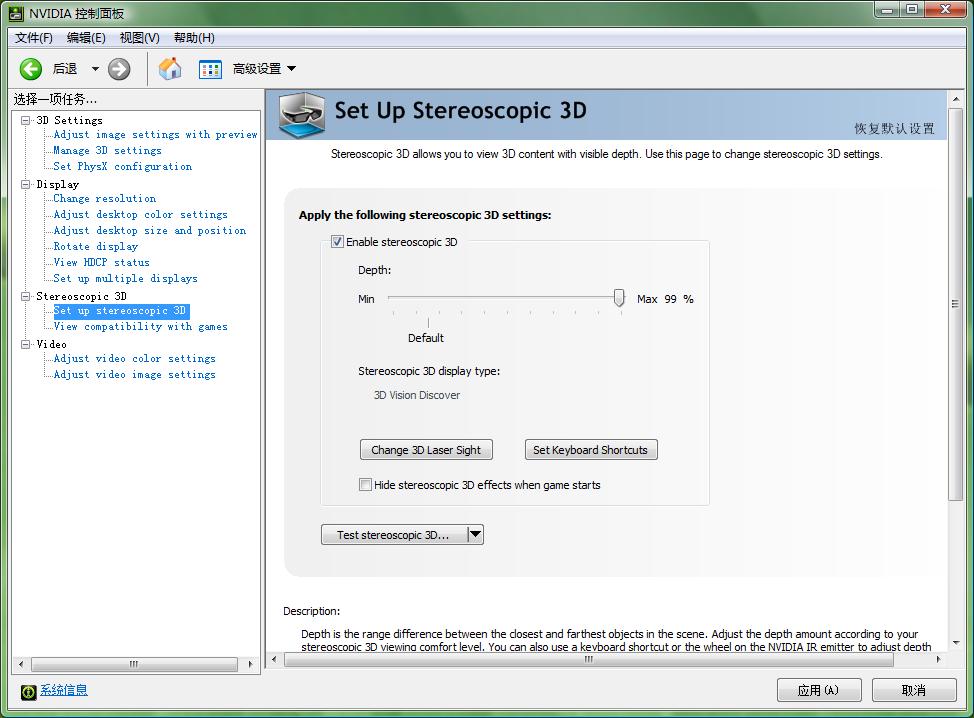
Task: Toggle Enable stereoscopic 3D checkbox
Action: click(337, 242)
